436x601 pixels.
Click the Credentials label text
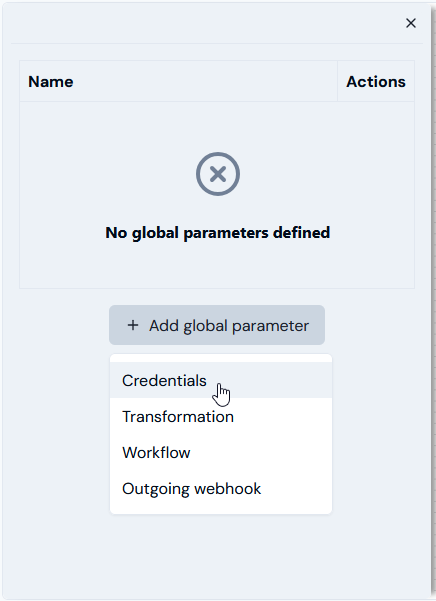click(x=164, y=381)
